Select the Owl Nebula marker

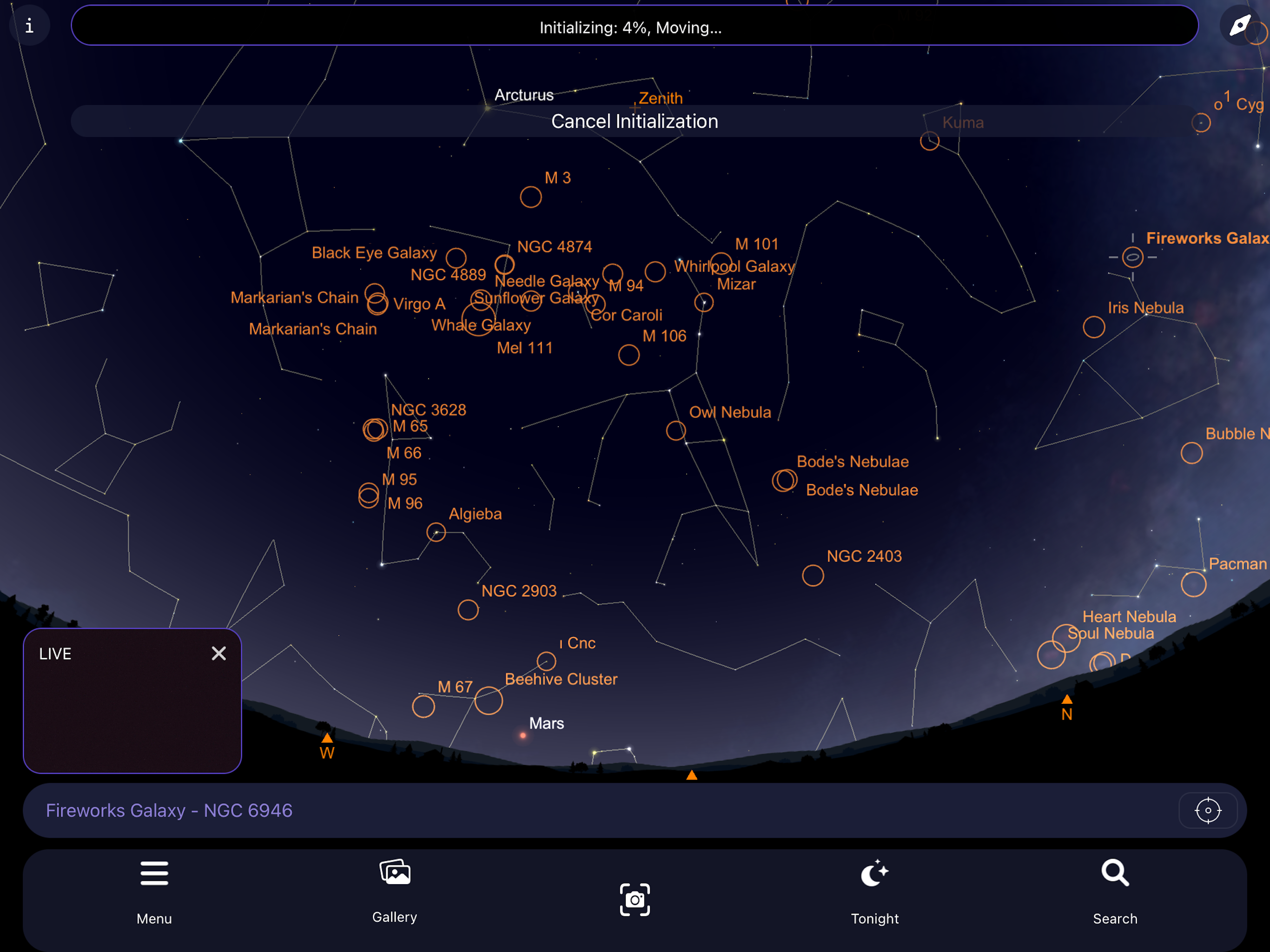(x=676, y=430)
